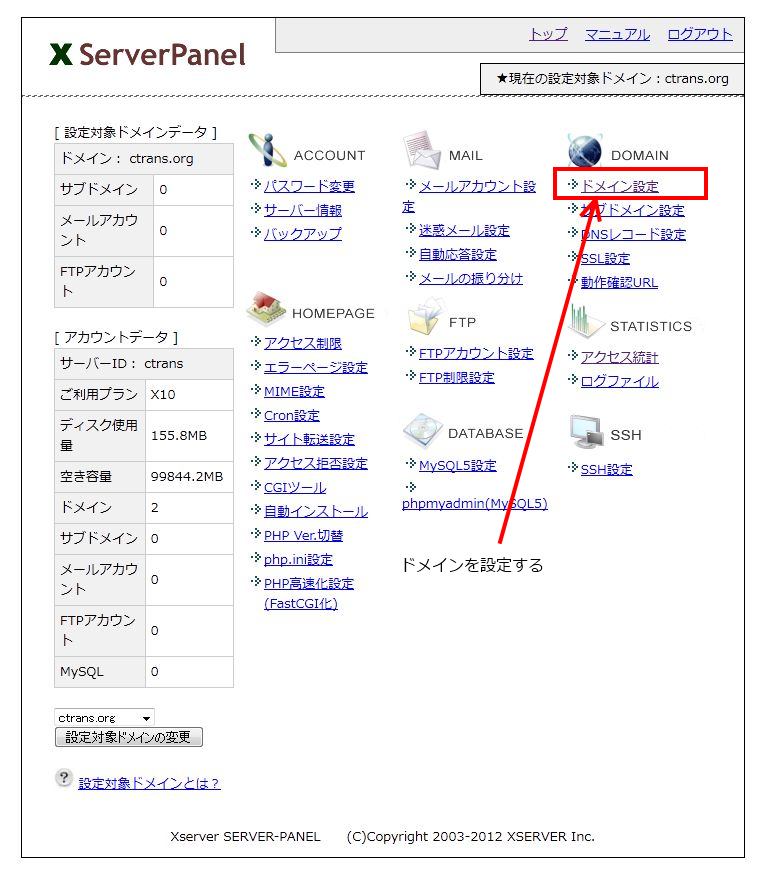Open MySQL5設定 link
The width and height of the screenshot is (770, 881).
pos(458,466)
